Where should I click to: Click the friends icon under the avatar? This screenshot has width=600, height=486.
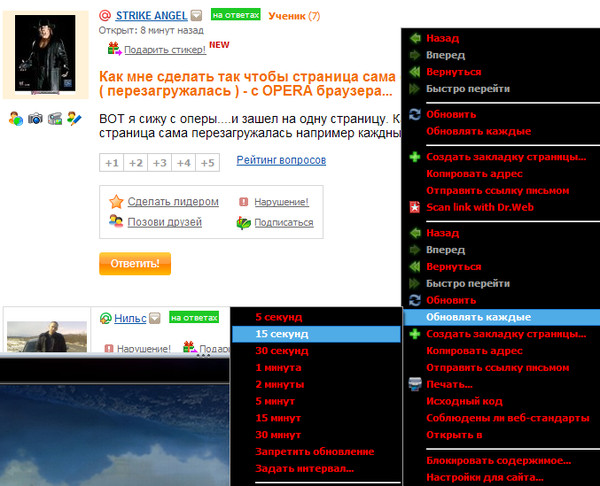[x=16, y=119]
